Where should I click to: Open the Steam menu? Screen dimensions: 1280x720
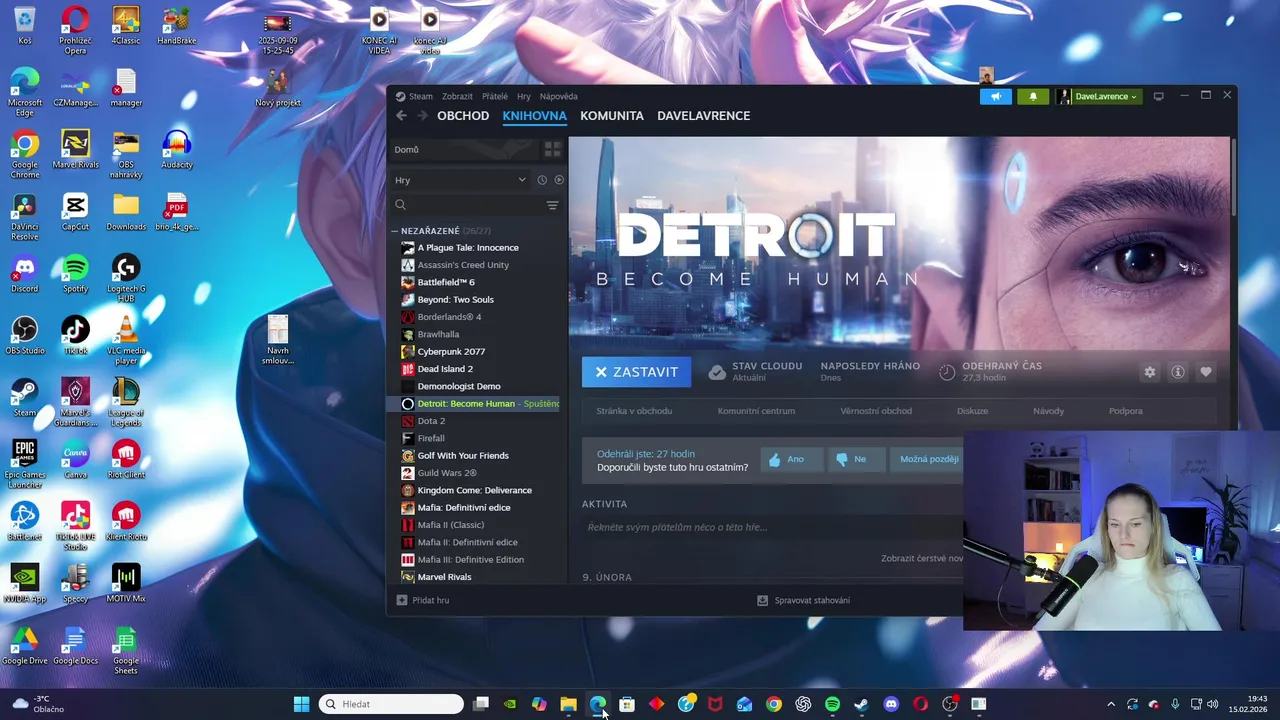coord(414,97)
